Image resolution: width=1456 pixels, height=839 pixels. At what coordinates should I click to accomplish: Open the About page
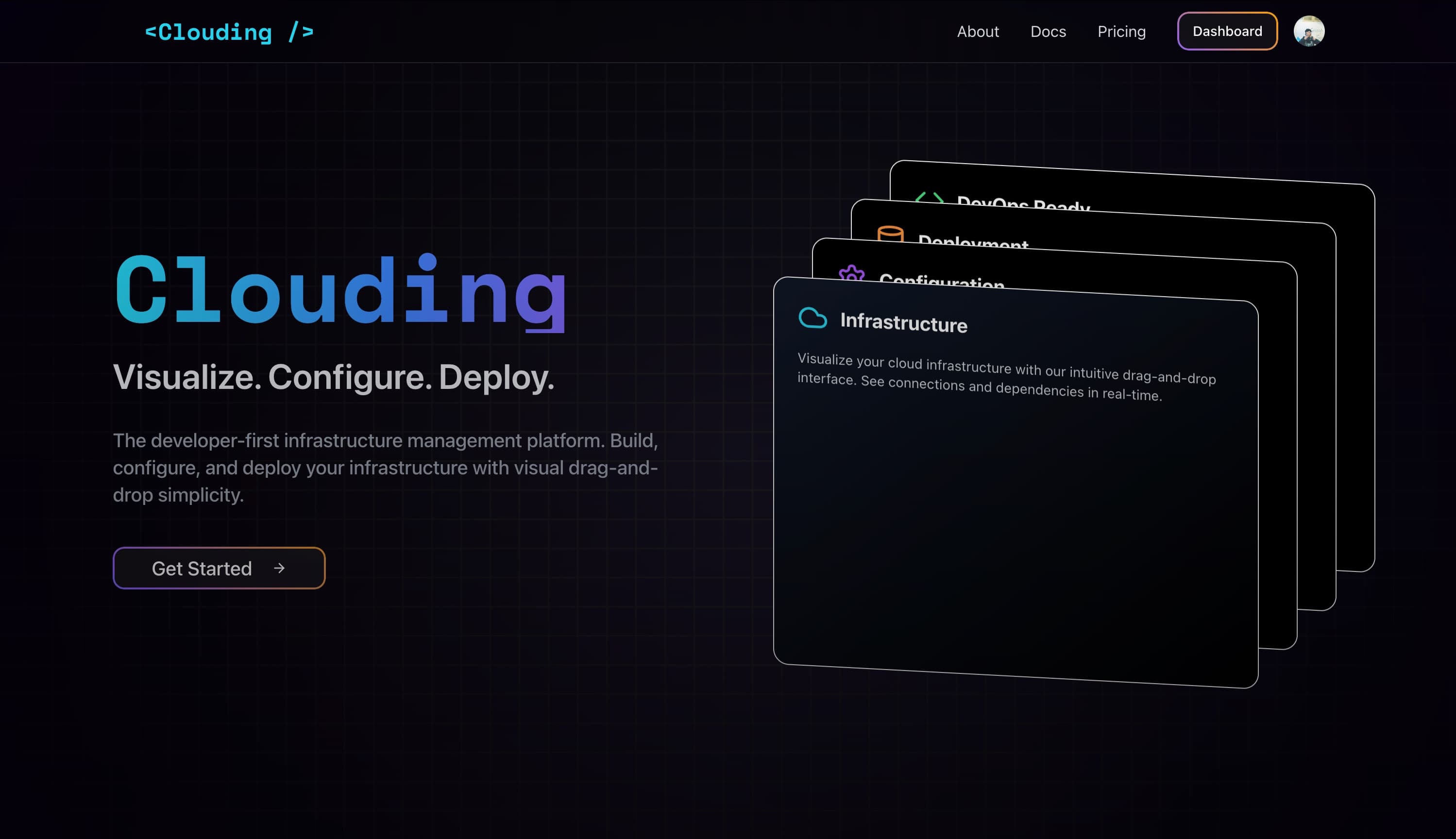pyautogui.click(x=978, y=32)
